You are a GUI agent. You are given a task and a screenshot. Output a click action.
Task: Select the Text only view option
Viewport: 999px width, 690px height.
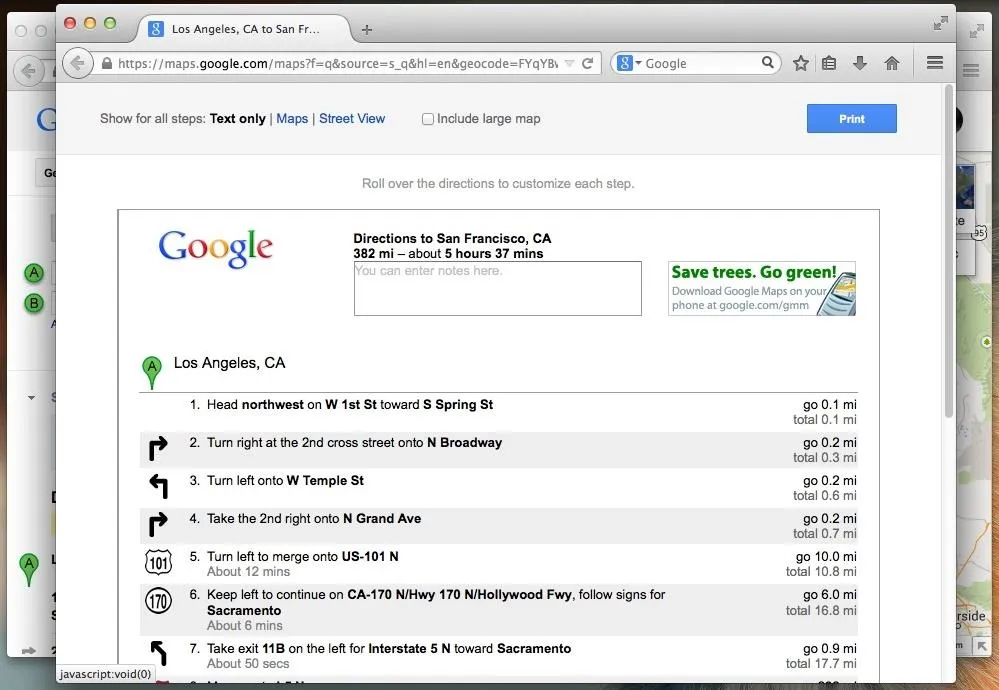238,119
